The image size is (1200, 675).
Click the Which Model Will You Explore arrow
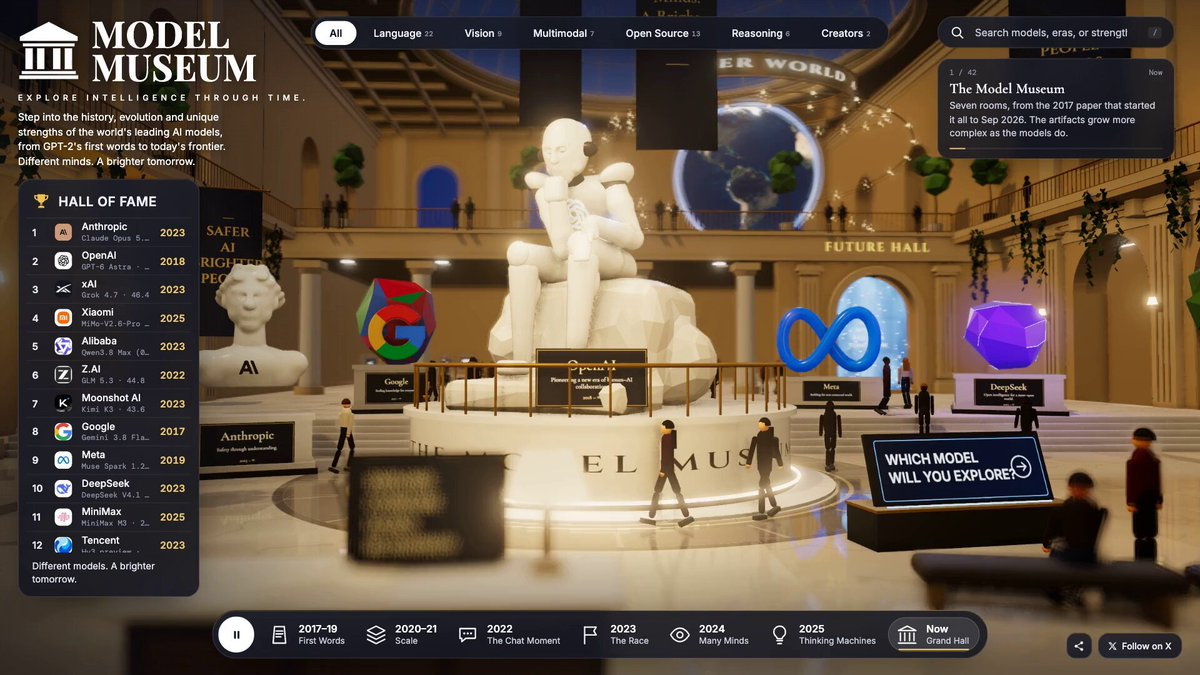[x=1020, y=466]
